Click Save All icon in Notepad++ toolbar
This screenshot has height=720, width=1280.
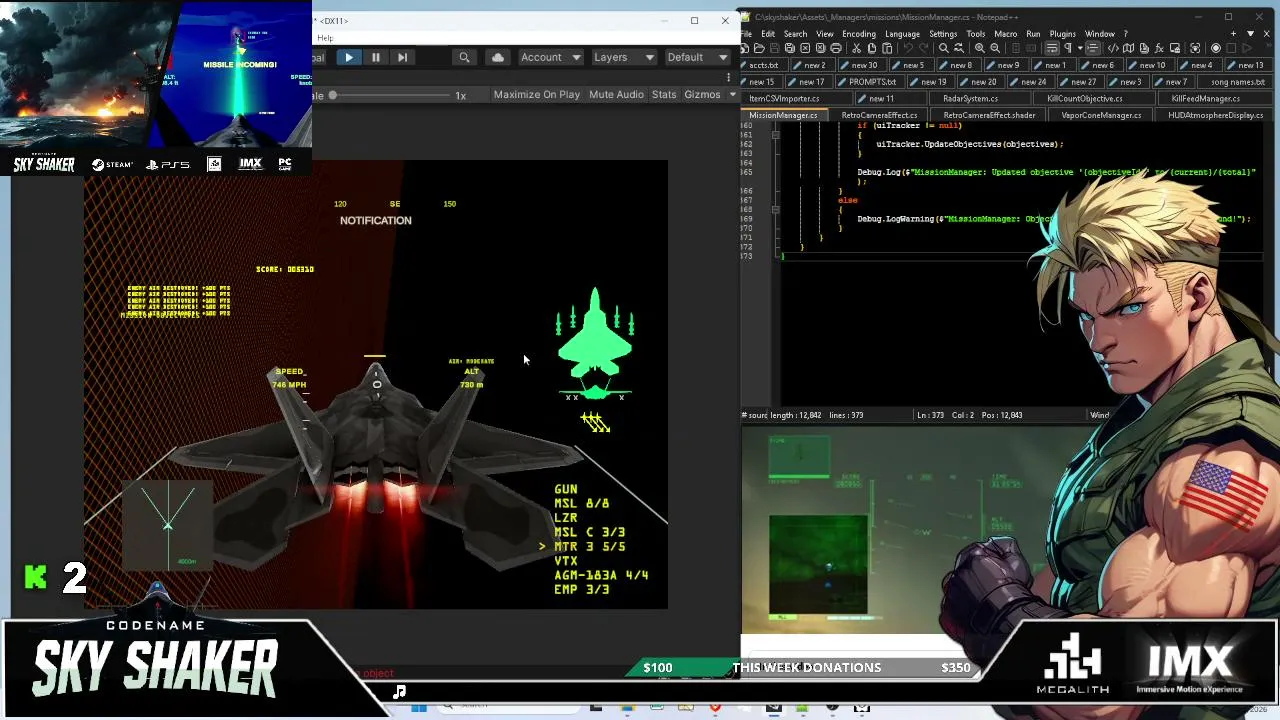pos(790,48)
